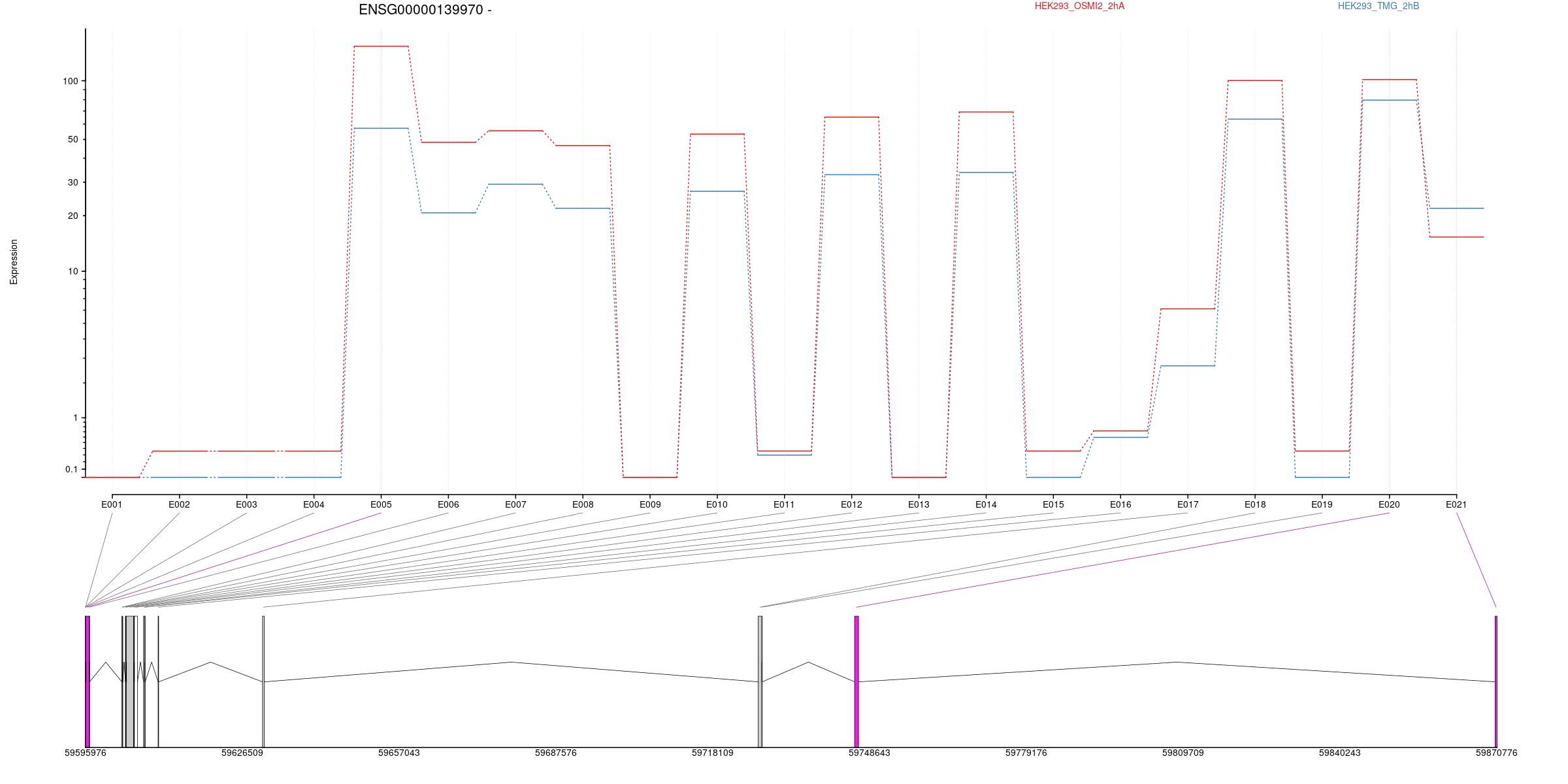The image size is (1568, 784).
Task: Select exon label E021
Action: click(x=1456, y=504)
